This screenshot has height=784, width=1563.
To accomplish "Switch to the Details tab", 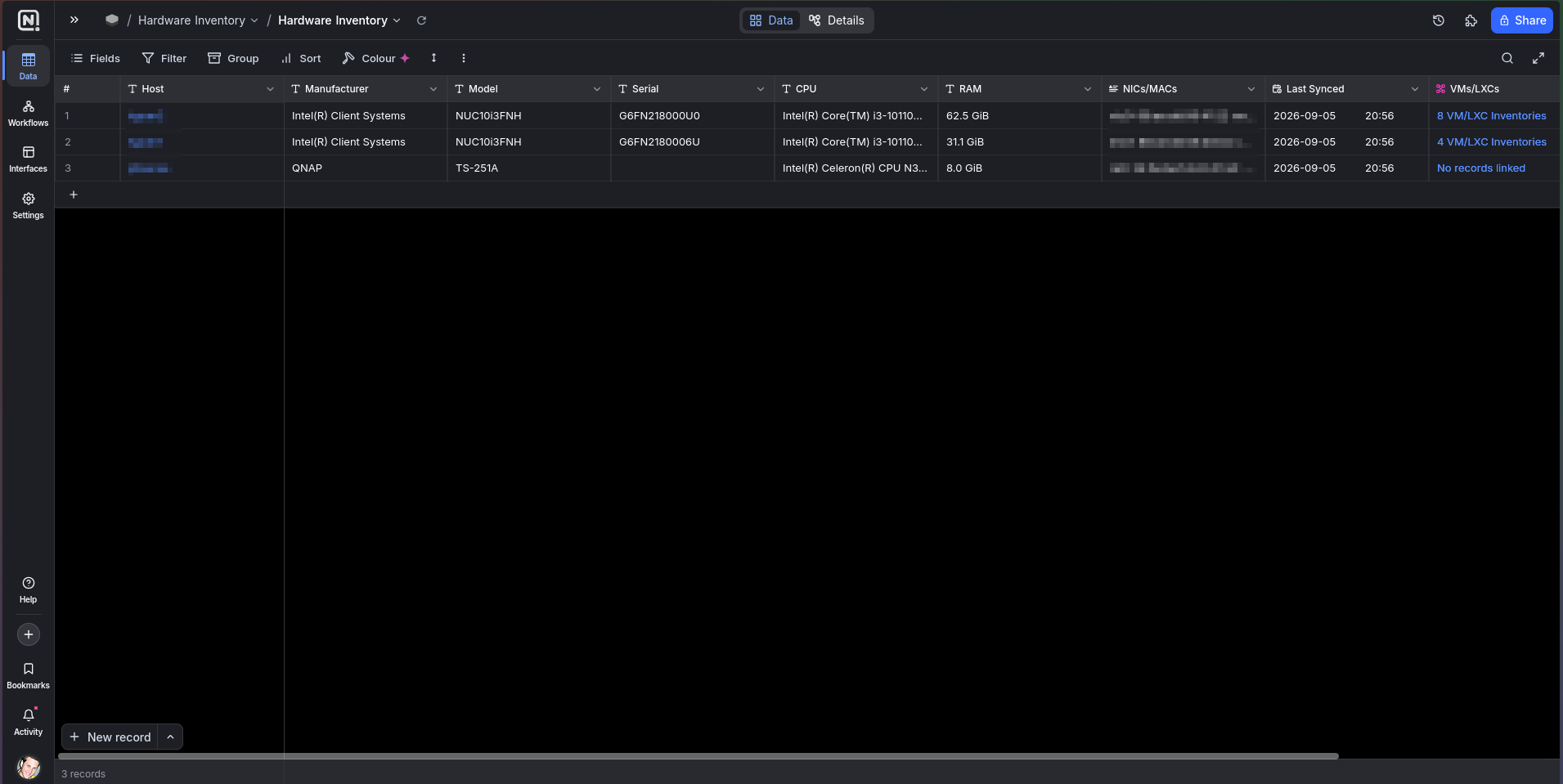I will (x=837, y=20).
